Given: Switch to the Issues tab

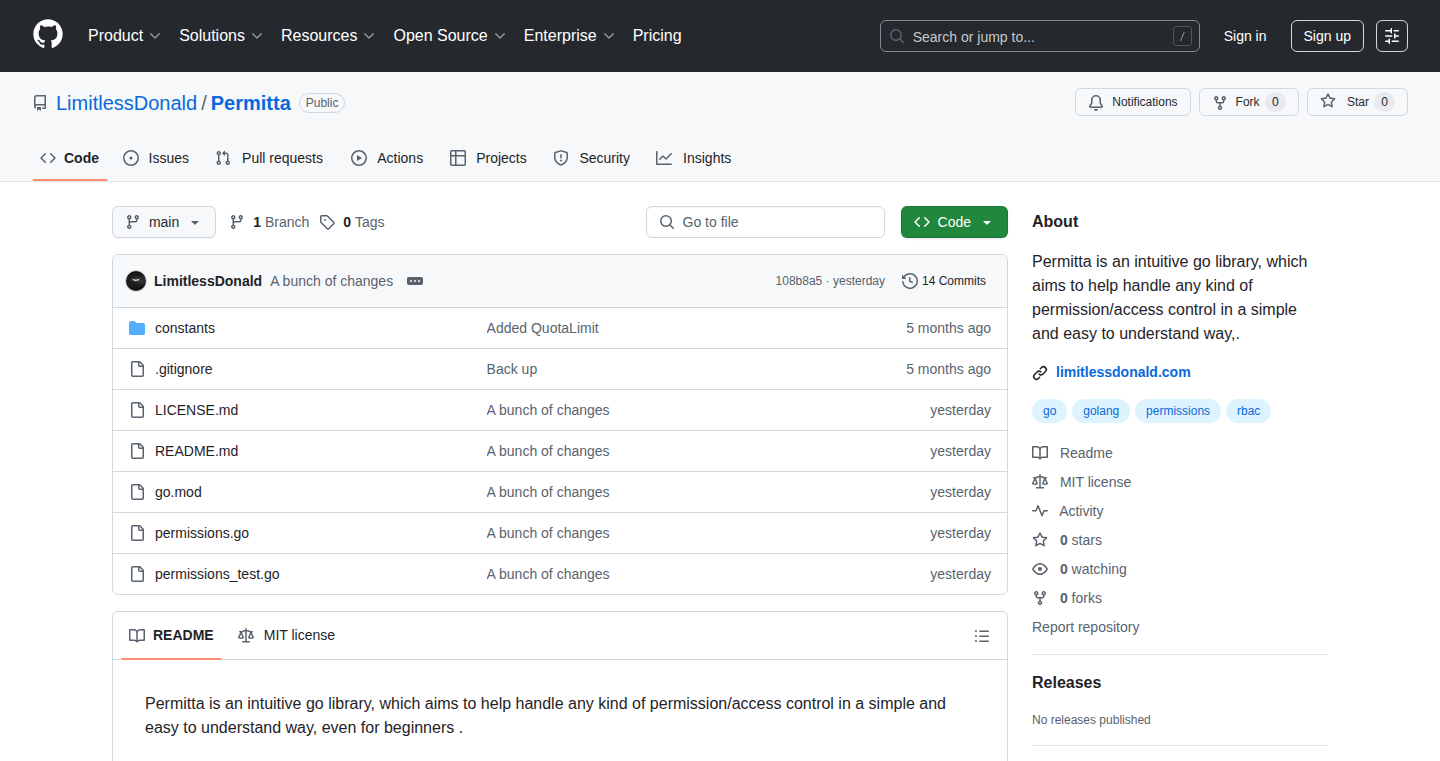Looking at the screenshot, I should pyautogui.click(x=156, y=158).
